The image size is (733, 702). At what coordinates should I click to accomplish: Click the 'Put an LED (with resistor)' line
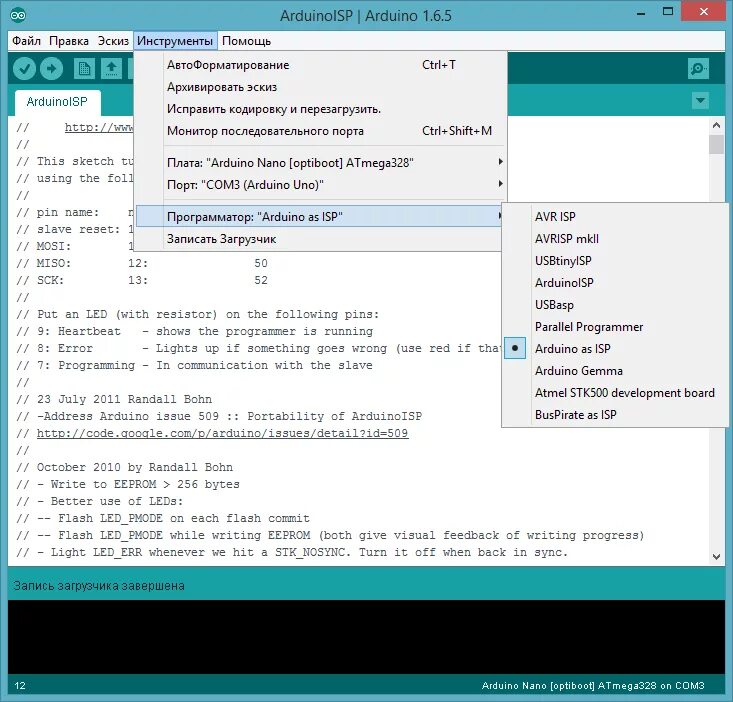pyautogui.click(x=197, y=314)
